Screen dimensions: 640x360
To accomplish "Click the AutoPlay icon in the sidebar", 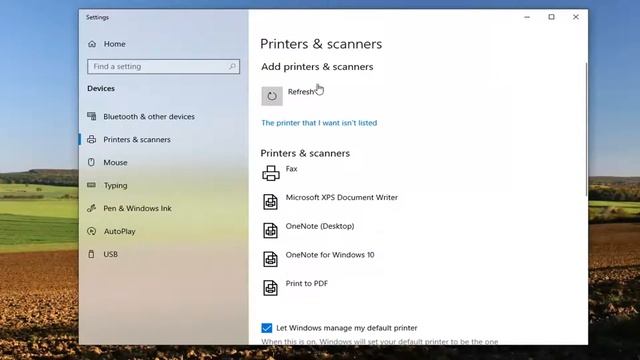I will (91, 231).
